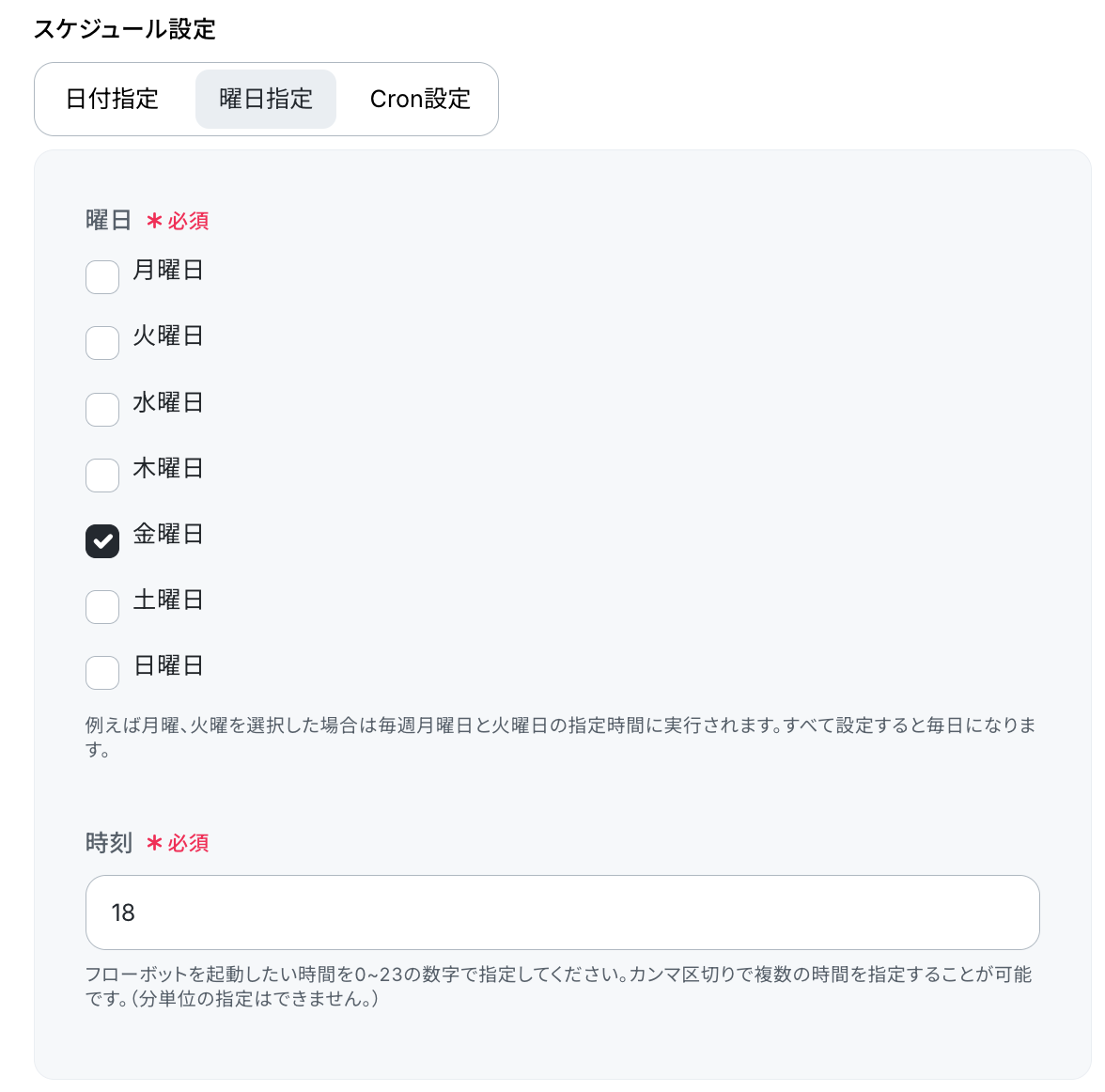
Task: Click the 土曜日 text label
Action: (x=168, y=600)
